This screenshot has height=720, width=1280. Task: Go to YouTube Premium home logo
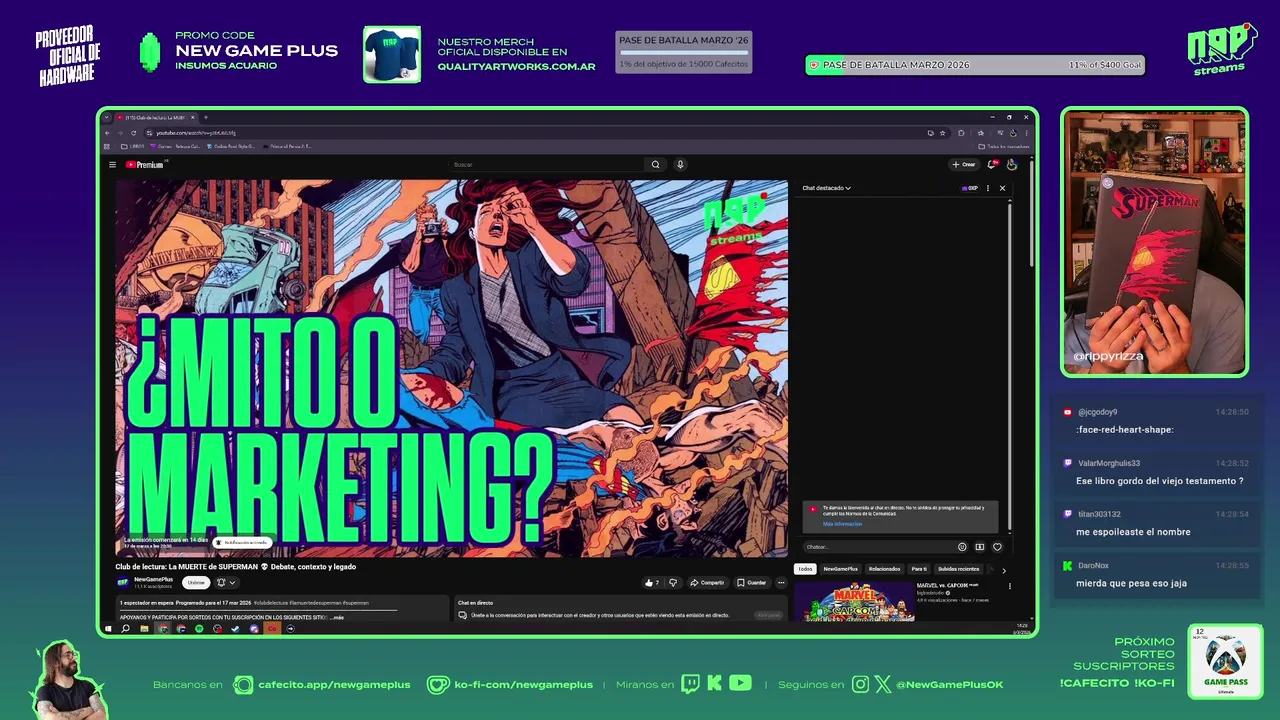pyautogui.click(x=146, y=165)
